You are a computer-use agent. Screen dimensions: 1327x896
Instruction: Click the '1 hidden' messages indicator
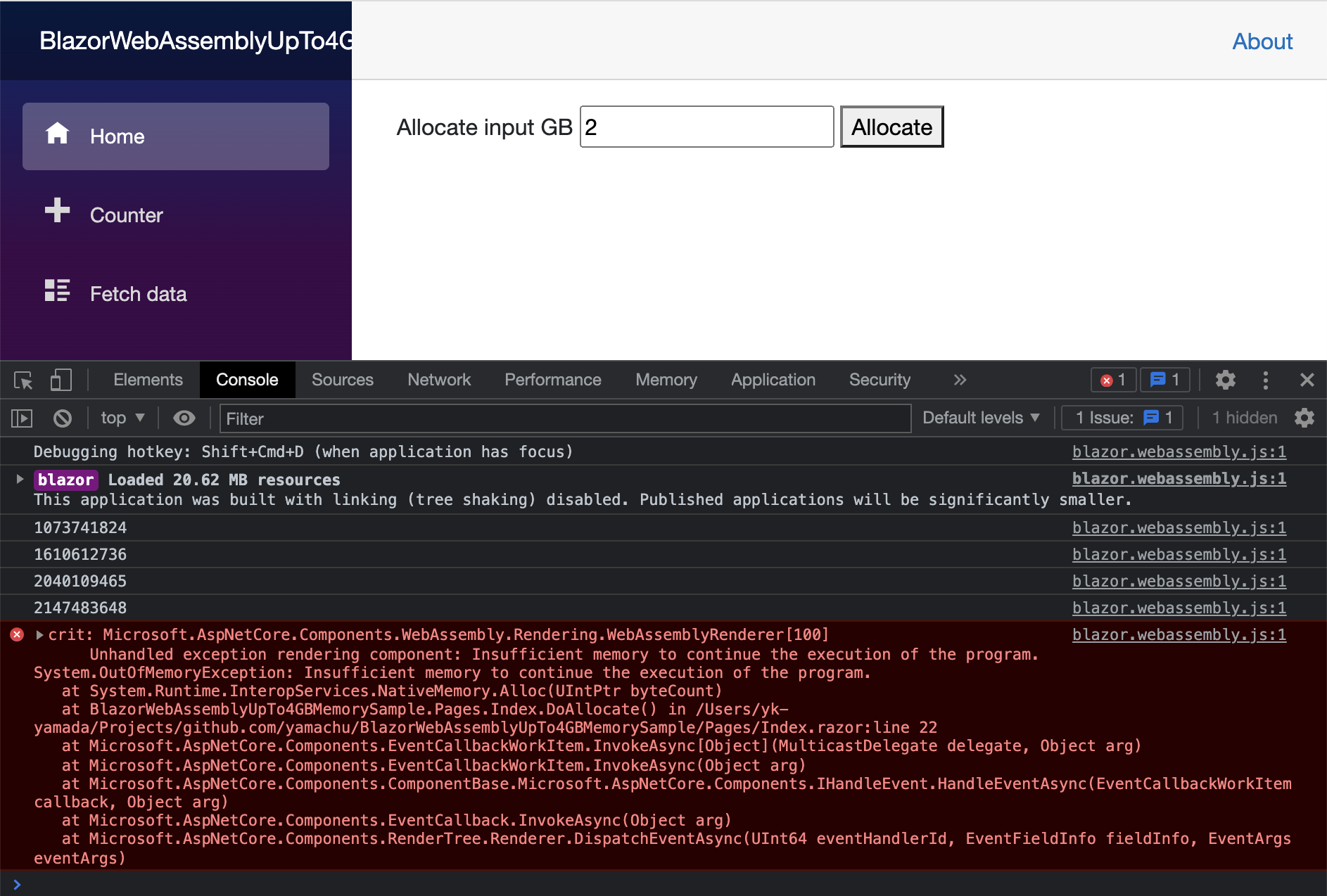(1244, 418)
